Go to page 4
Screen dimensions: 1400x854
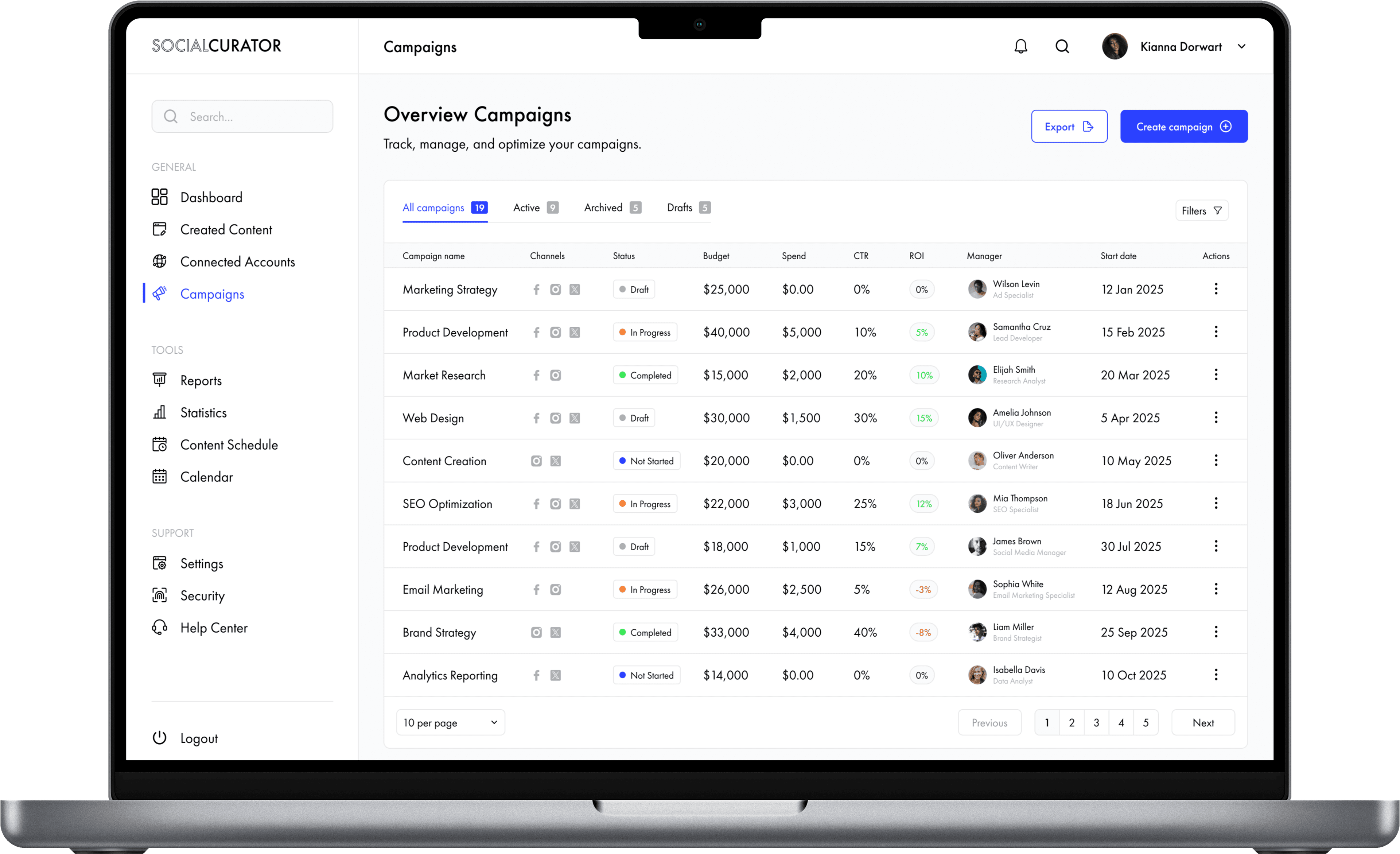tap(1121, 723)
